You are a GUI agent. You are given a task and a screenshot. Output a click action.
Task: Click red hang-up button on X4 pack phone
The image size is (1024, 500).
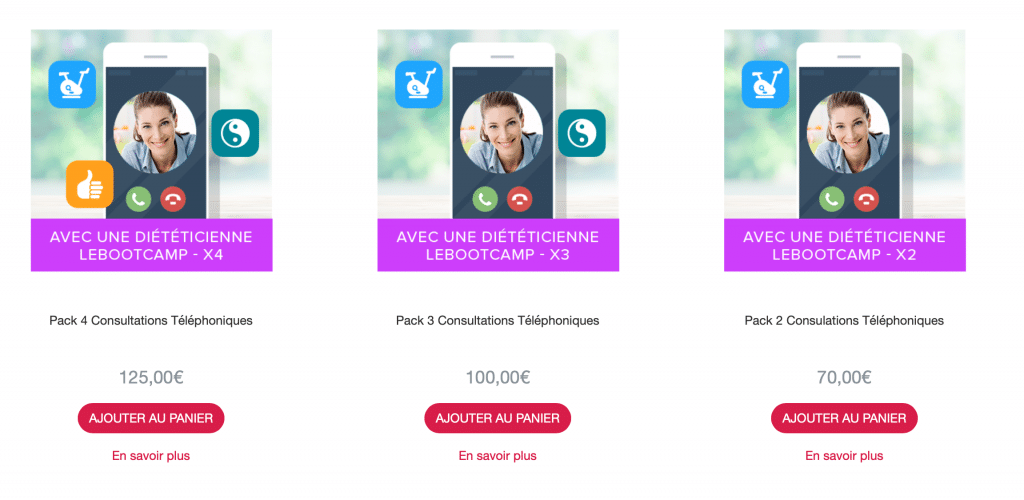(173, 199)
